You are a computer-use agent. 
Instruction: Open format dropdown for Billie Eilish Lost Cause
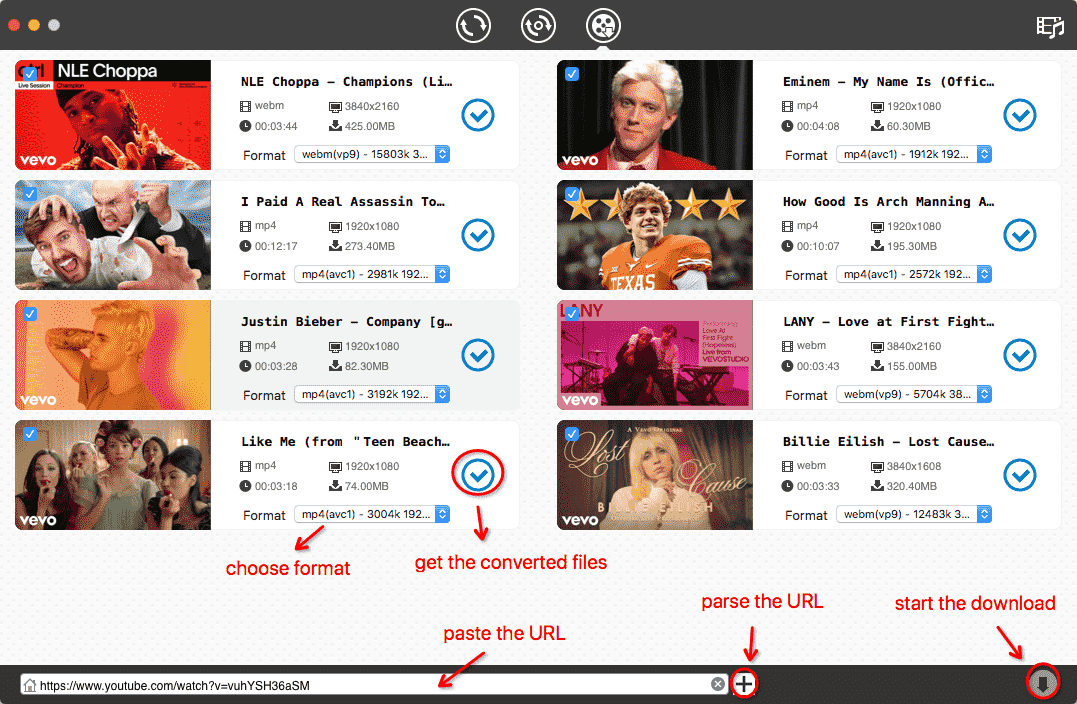tap(914, 514)
